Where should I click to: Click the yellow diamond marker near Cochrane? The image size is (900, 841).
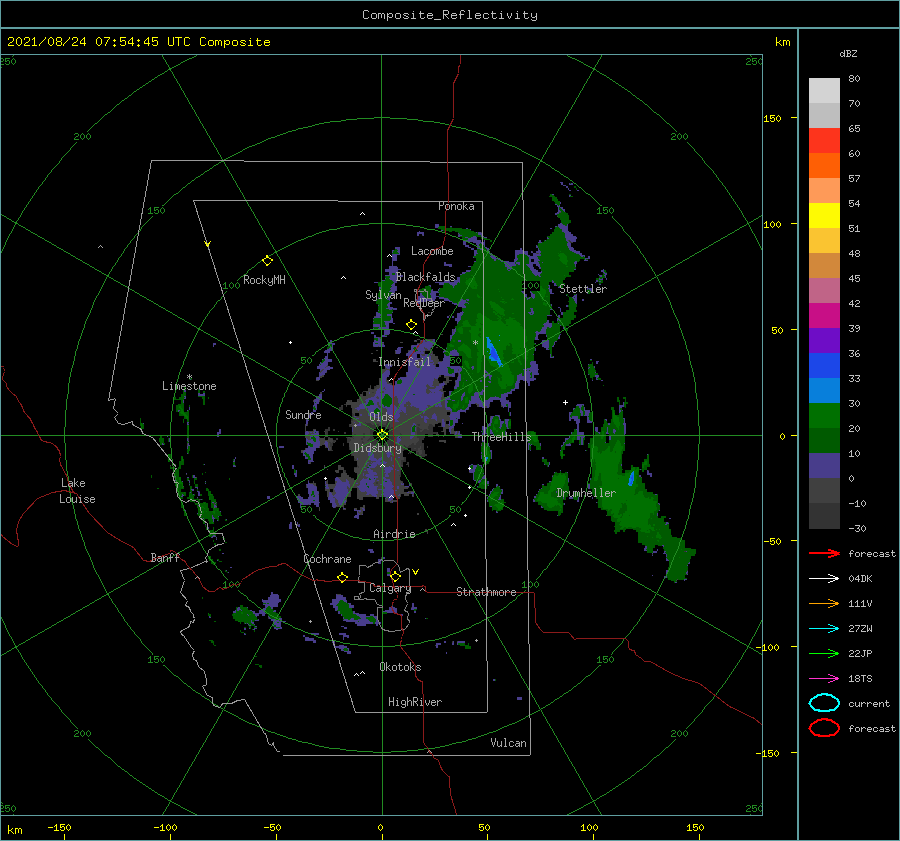[x=343, y=577]
